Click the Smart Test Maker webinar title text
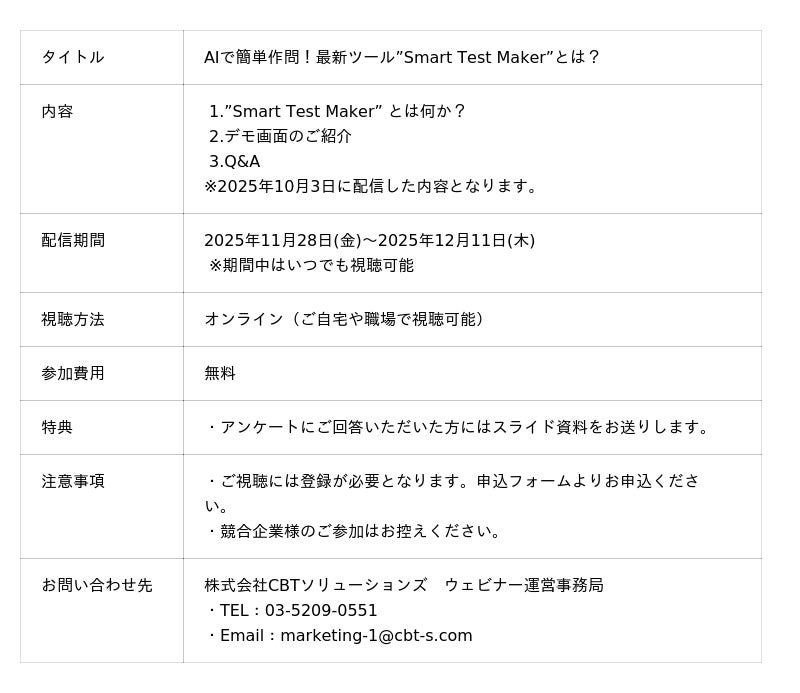This screenshot has height=693, width=800. [401, 58]
